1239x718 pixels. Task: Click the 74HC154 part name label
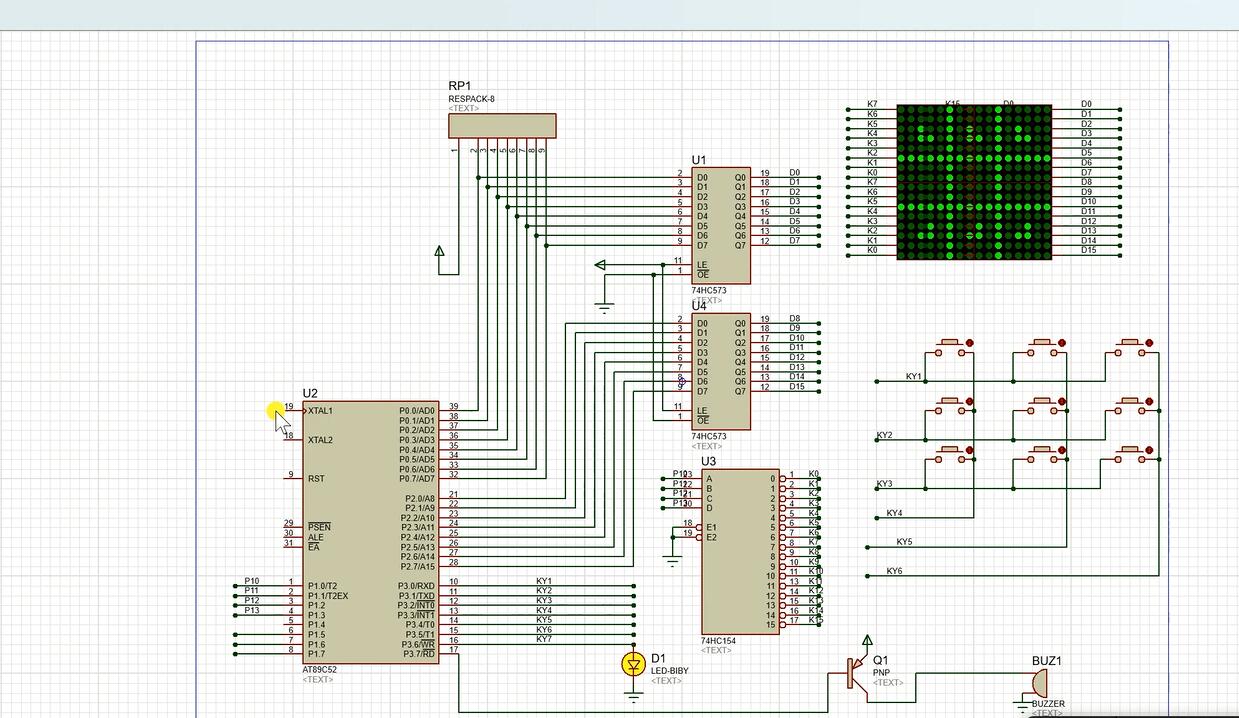click(x=718, y=640)
